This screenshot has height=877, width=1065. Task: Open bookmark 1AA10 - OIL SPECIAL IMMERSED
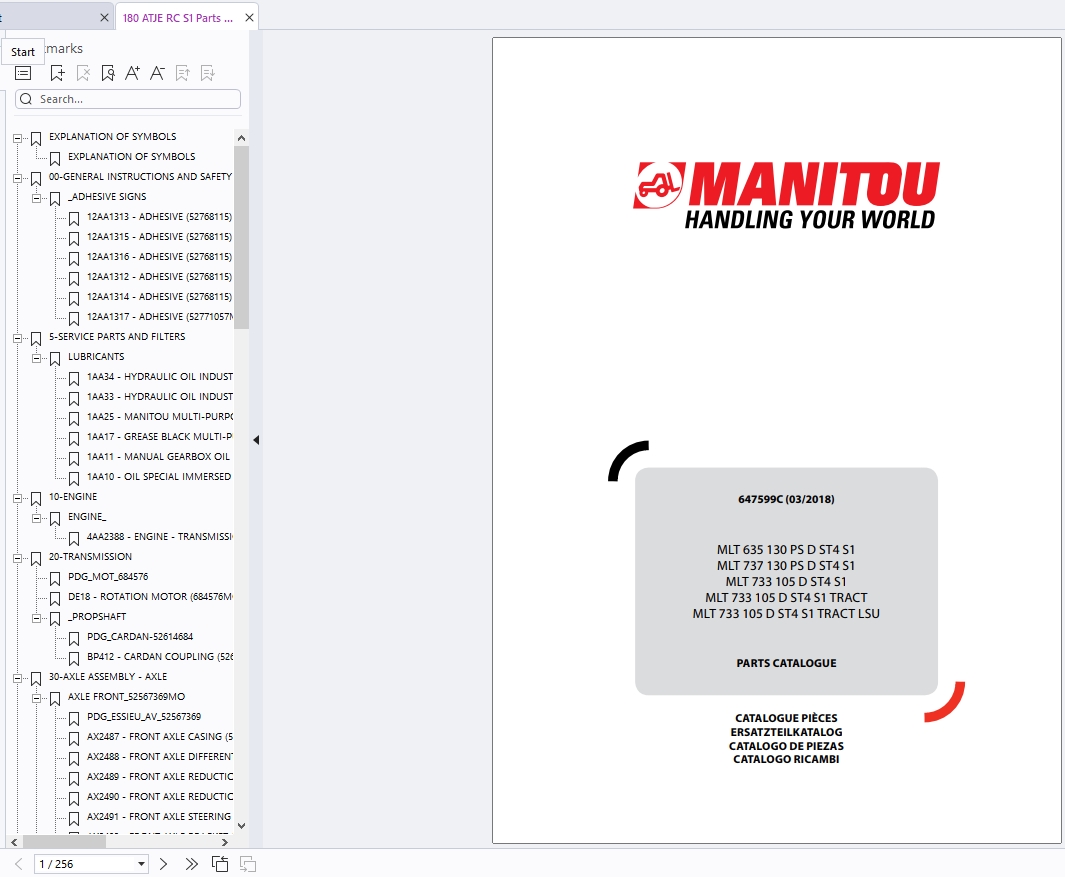tap(158, 477)
